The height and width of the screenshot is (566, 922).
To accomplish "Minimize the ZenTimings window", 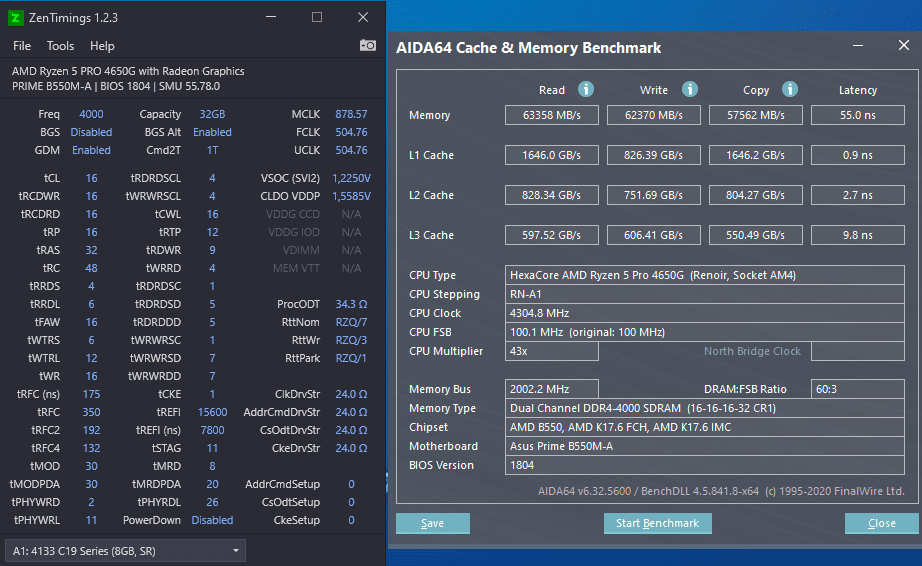I will [x=271, y=17].
